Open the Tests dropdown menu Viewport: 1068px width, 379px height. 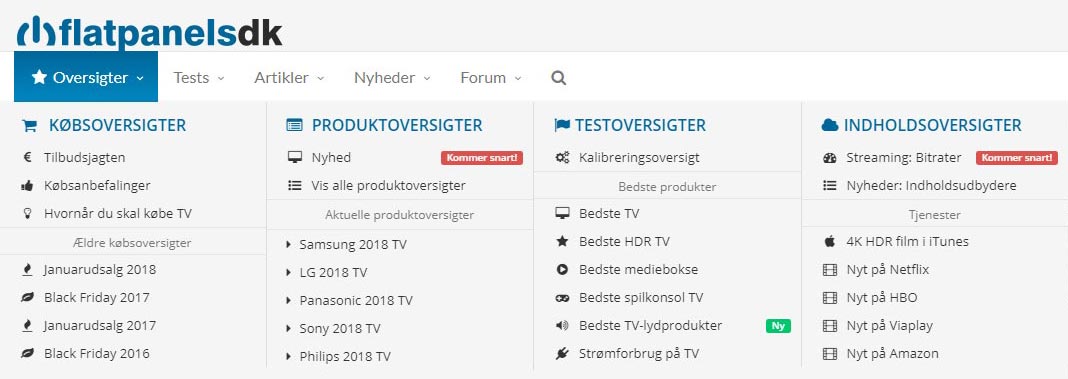point(198,78)
